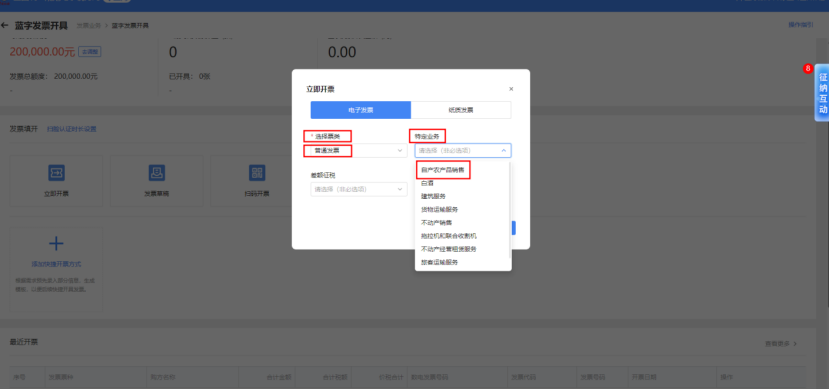This screenshot has width=829, height=389.
Task: Click the 购方名称 column header
Action: pos(163,377)
